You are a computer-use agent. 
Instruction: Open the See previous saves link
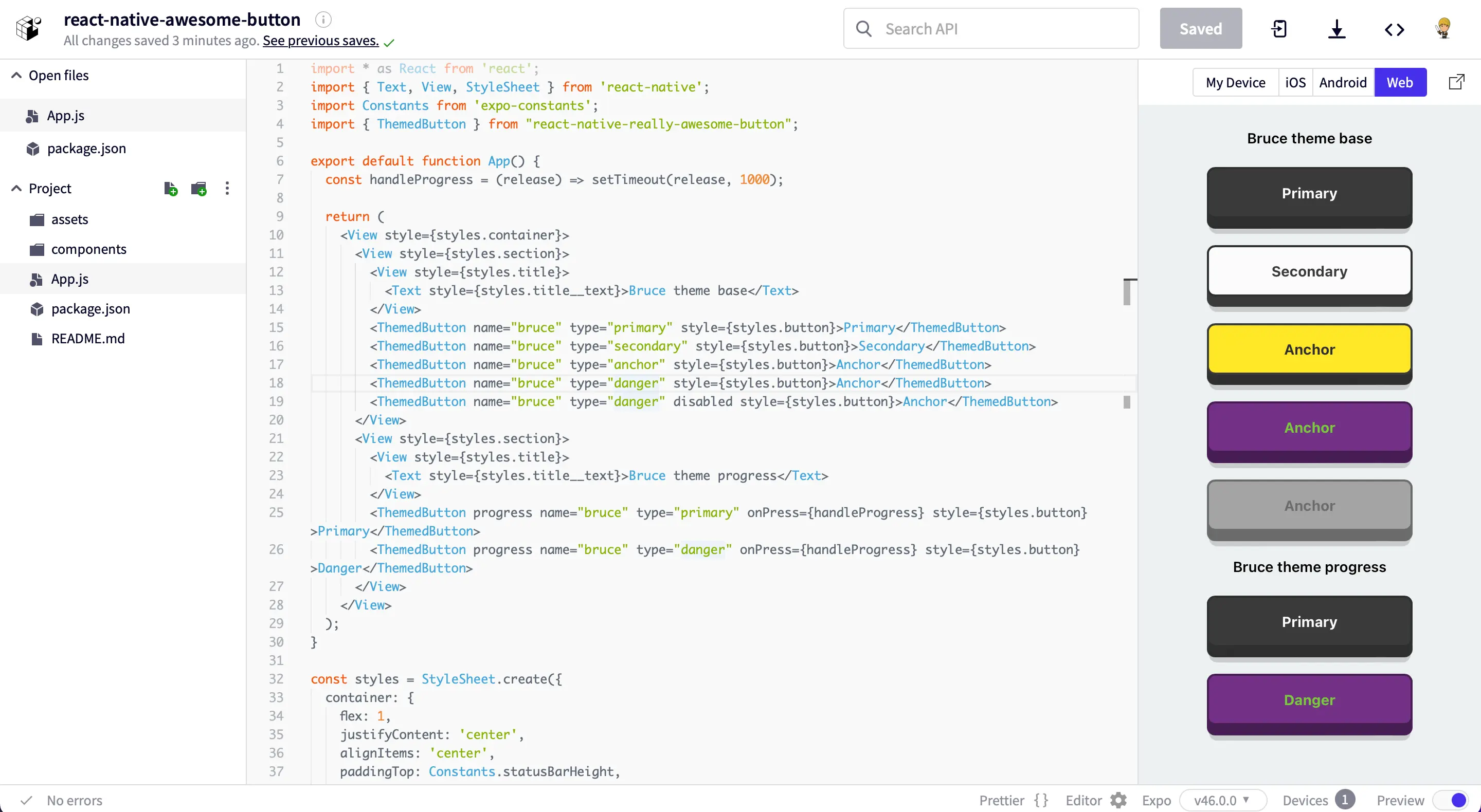pos(320,41)
